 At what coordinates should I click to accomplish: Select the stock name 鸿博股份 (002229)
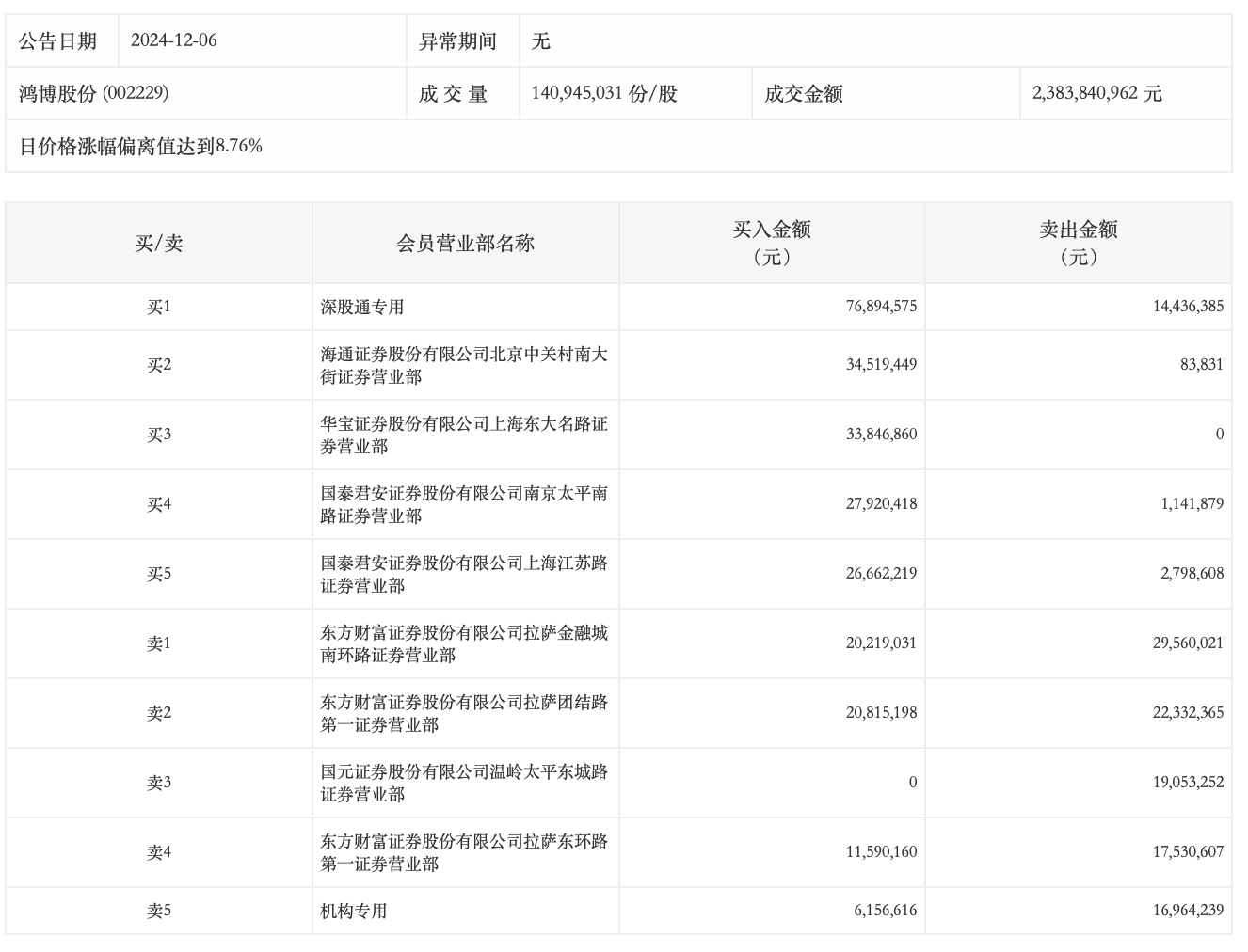(93, 93)
